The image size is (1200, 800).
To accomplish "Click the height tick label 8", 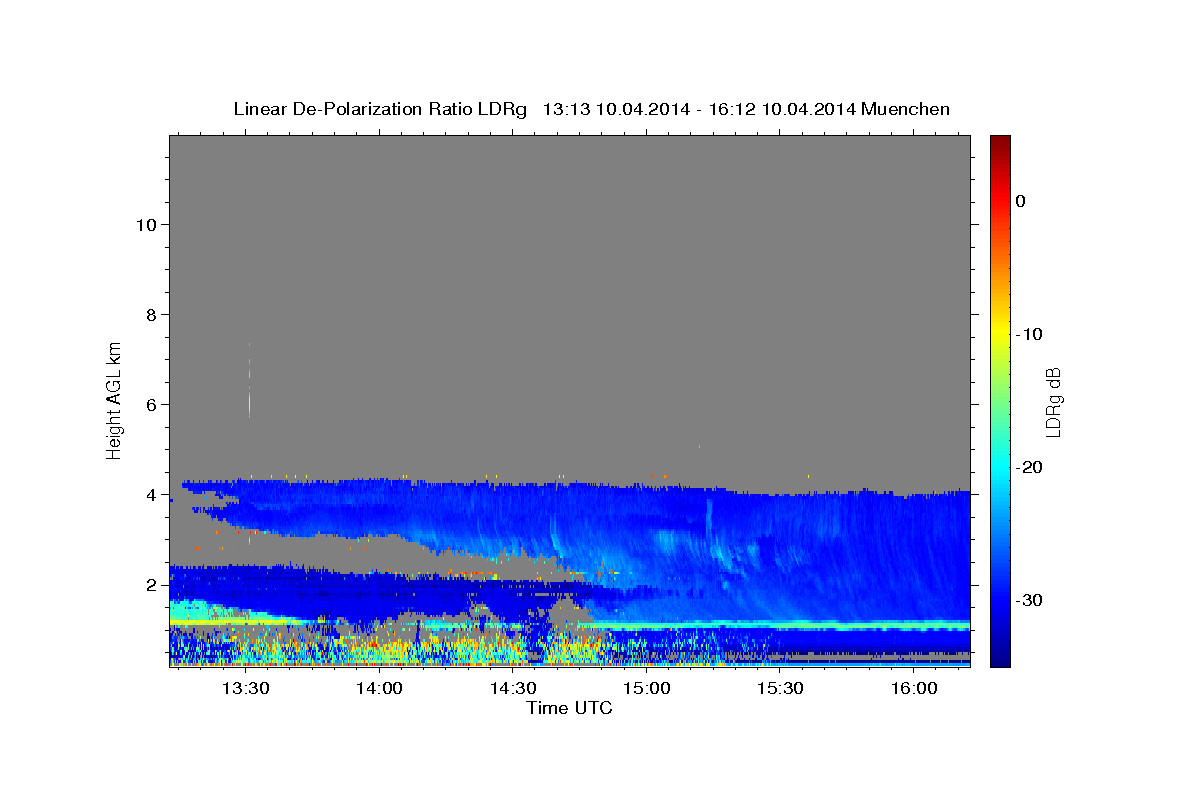I will [x=150, y=314].
